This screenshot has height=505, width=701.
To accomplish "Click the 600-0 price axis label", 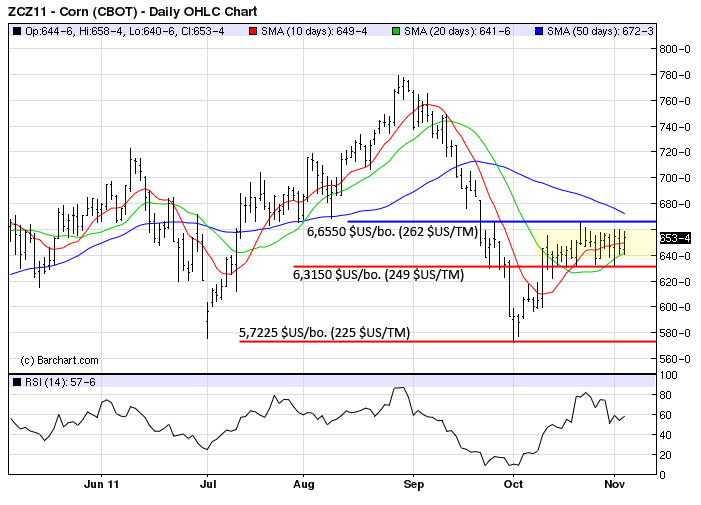I will tap(676, 307).
